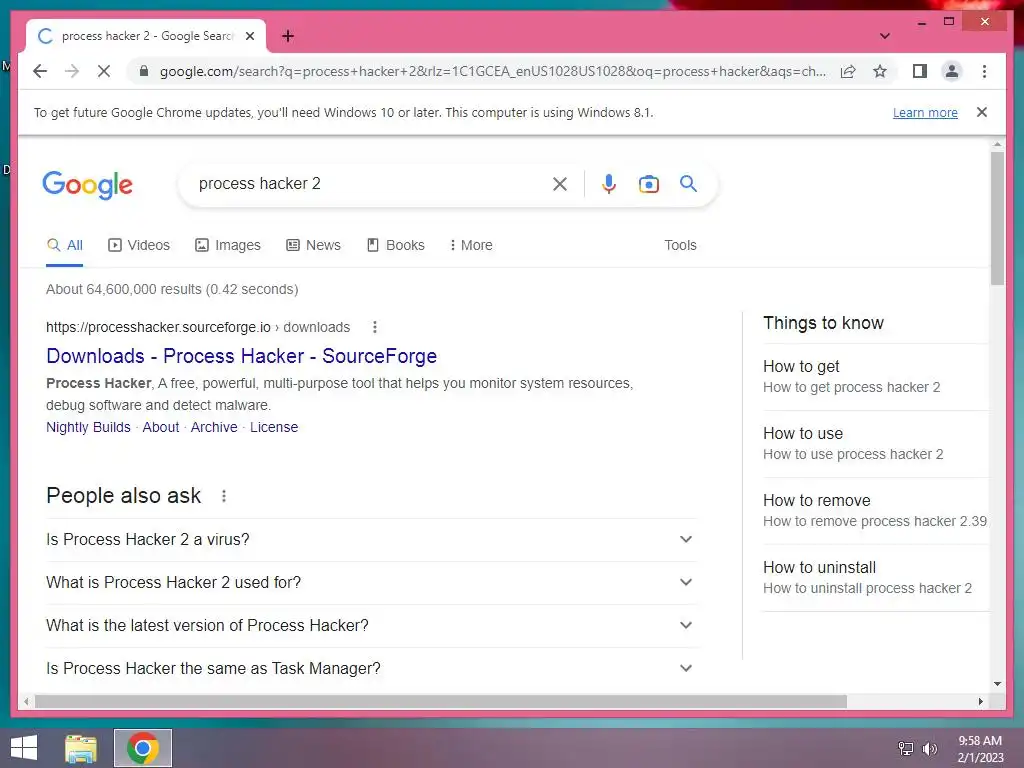Switch to Books results tab
Screen dimensions: 1024x768
point(395,245)
